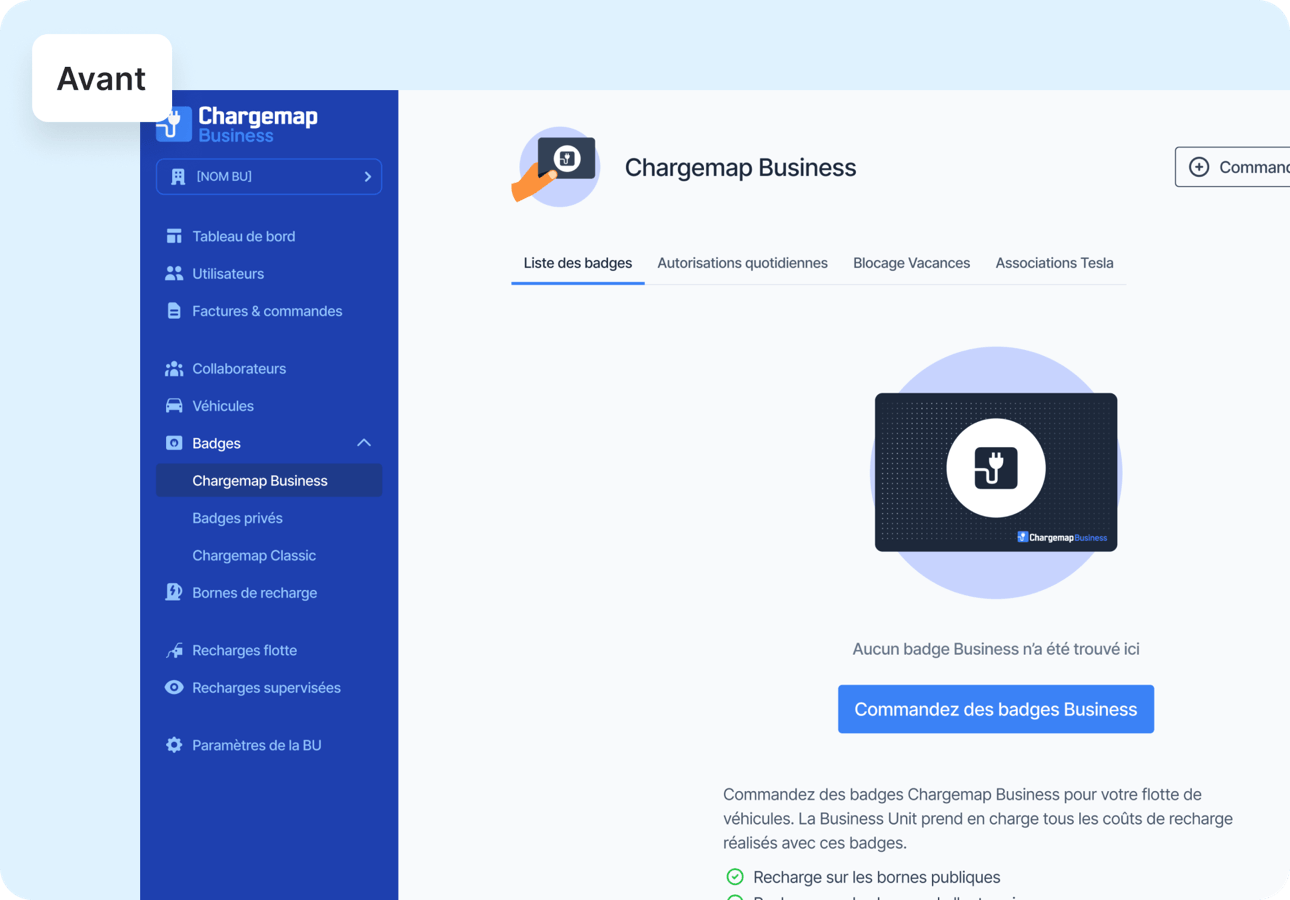Click the description paragraph about Business Unit costs

click(x=978, y=818)
